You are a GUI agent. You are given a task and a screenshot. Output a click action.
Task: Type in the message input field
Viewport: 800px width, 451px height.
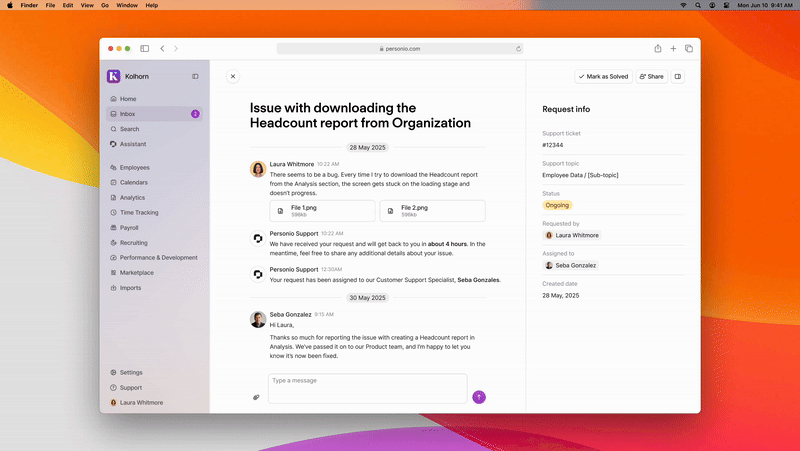(367, 388)
